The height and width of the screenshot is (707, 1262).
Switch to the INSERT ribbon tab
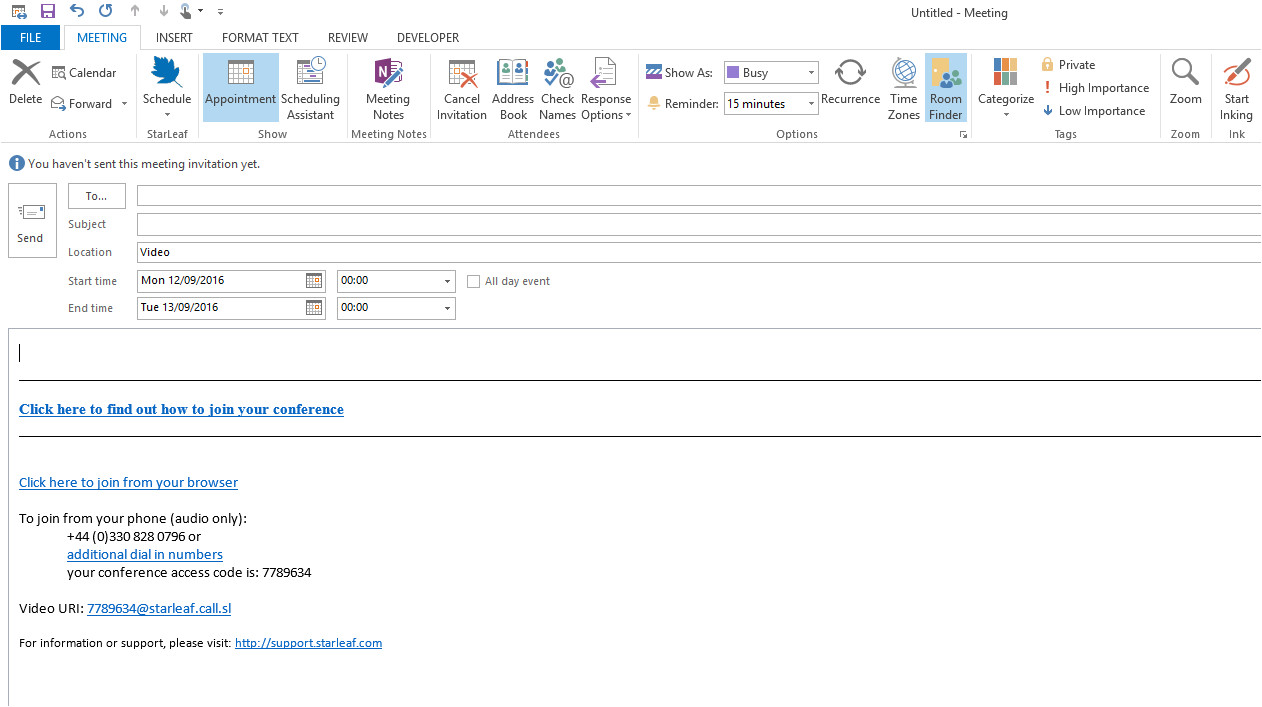(174, 38)
